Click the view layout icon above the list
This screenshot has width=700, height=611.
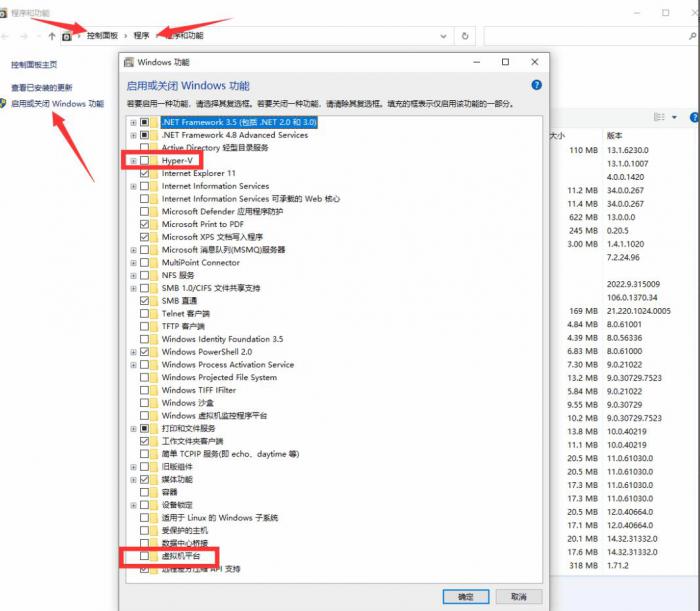[659, 117]
